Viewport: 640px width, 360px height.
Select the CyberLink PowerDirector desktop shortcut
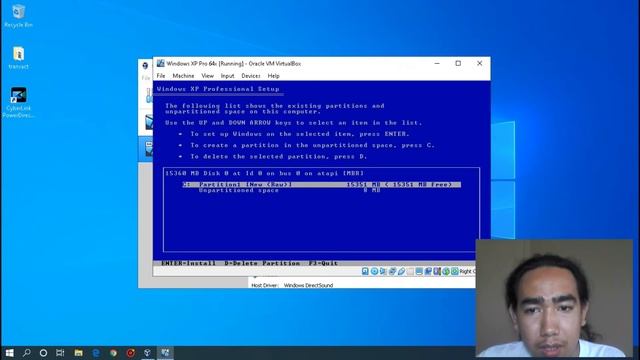18,103
